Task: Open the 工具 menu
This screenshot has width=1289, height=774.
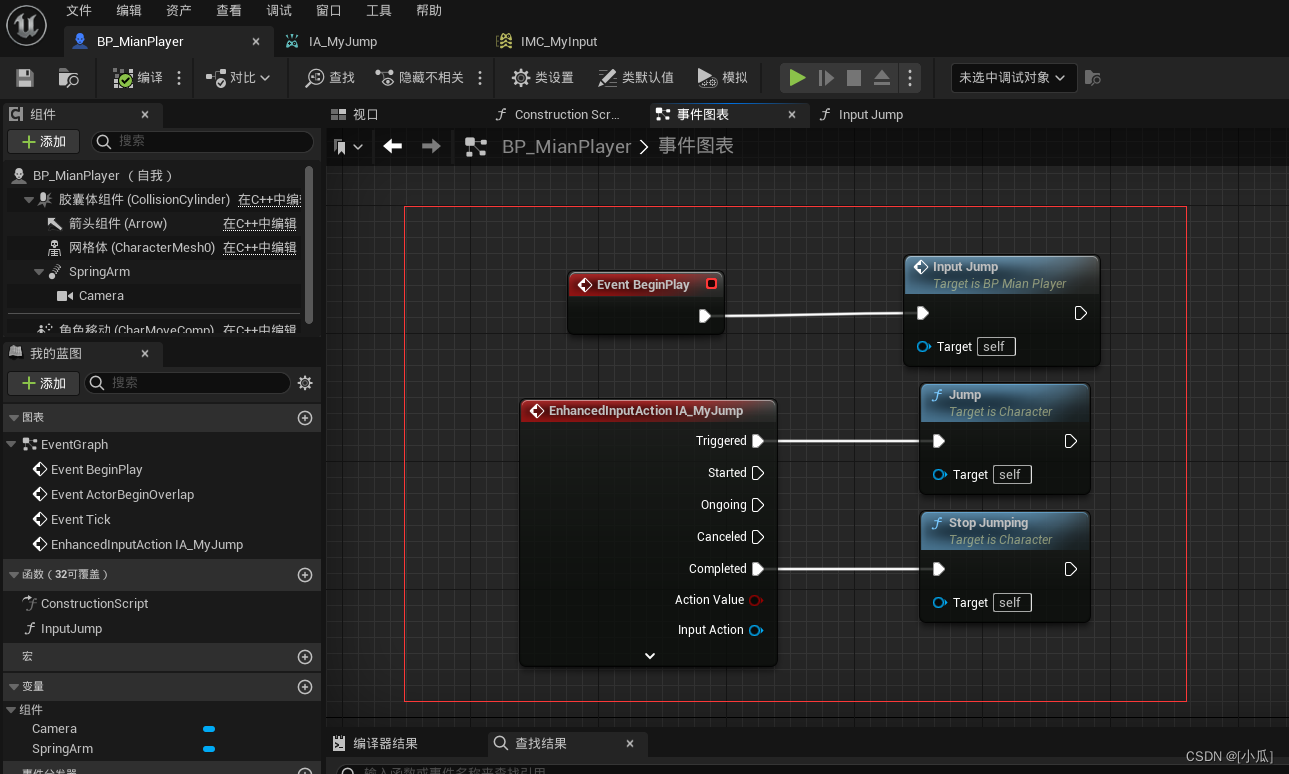Action: [379, 10]
